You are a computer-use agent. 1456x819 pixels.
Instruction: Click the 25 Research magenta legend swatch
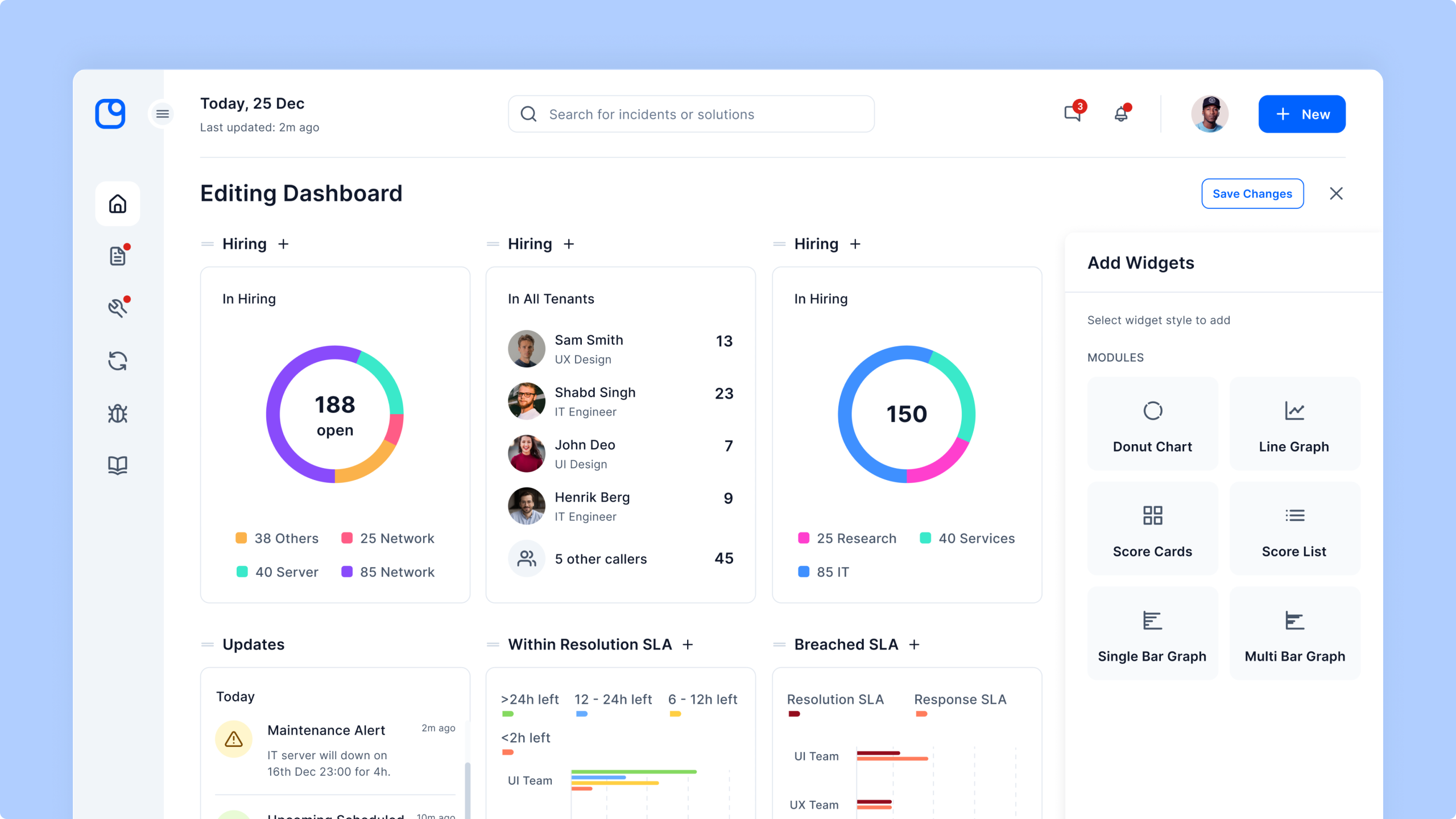point(804,538)
